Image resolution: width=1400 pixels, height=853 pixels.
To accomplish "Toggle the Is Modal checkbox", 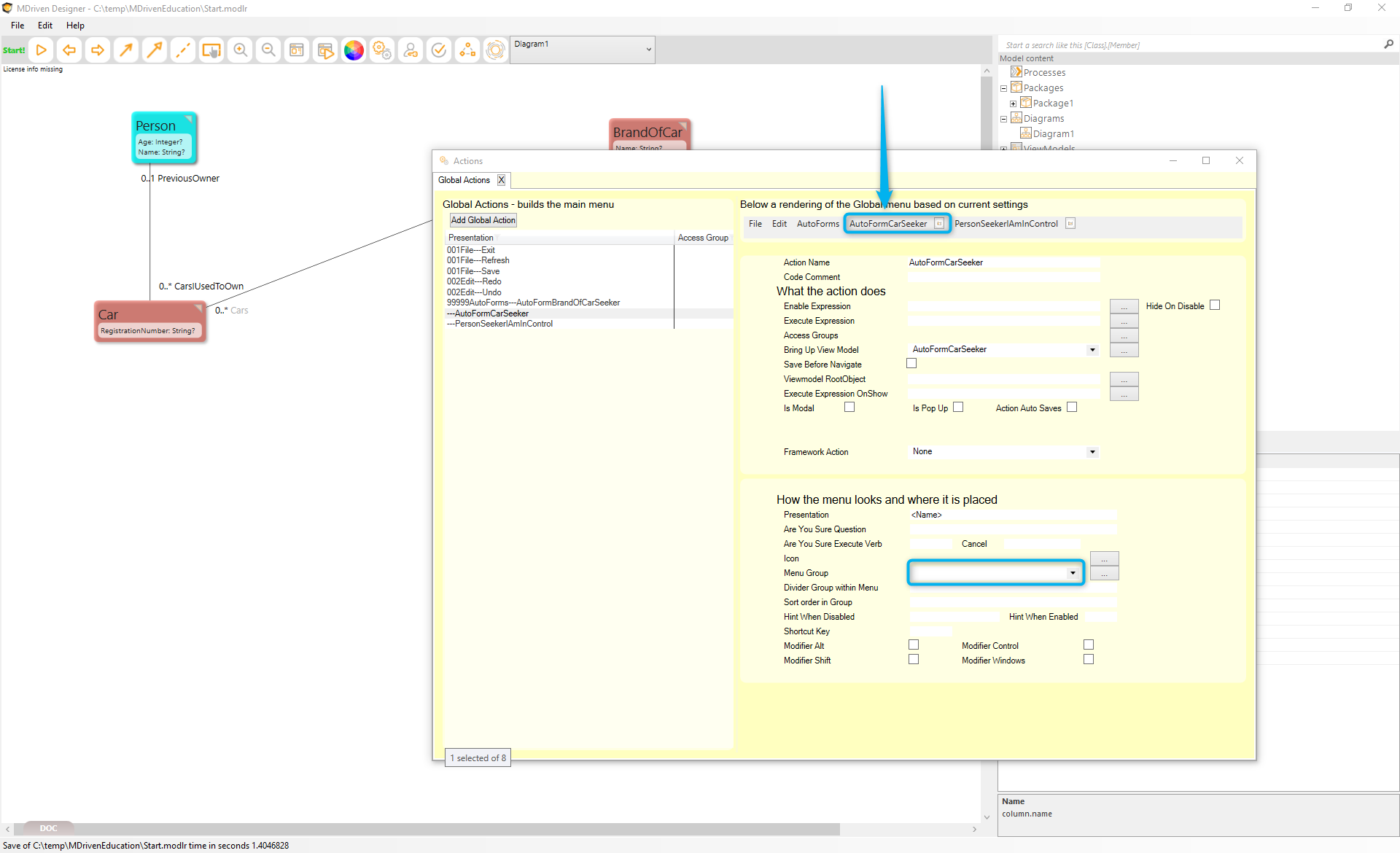I will [849, 408].
